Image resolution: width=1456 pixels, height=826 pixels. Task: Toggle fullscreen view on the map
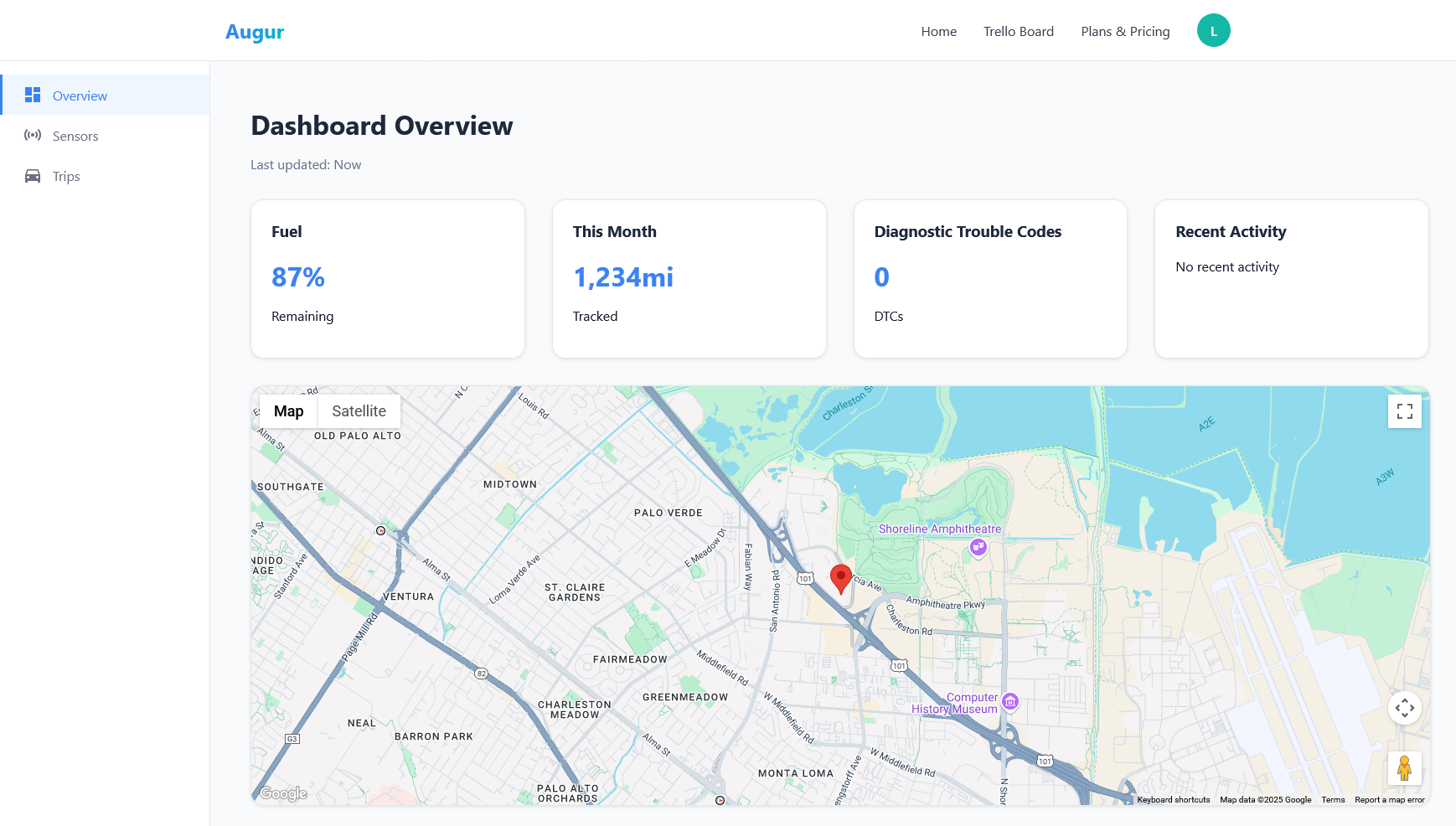coord(1405,411)
